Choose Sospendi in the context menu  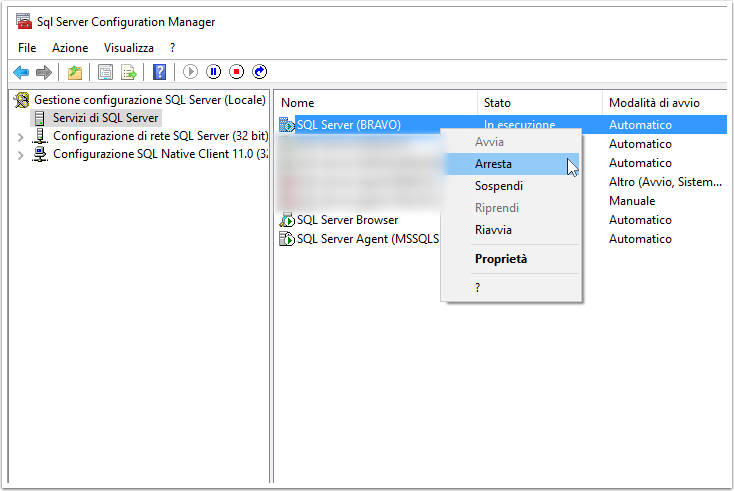coord(511,186)
